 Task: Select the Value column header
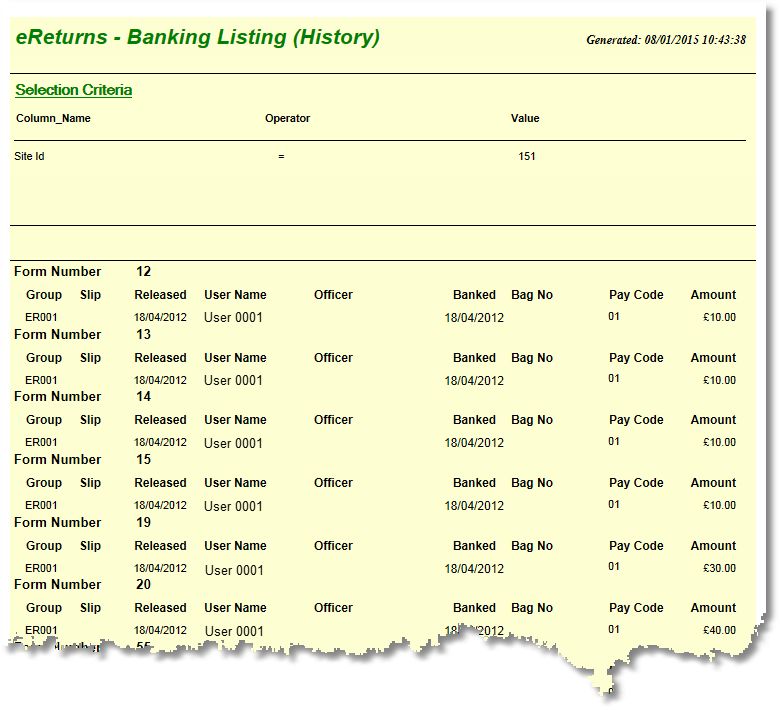[x=525, y=118]
